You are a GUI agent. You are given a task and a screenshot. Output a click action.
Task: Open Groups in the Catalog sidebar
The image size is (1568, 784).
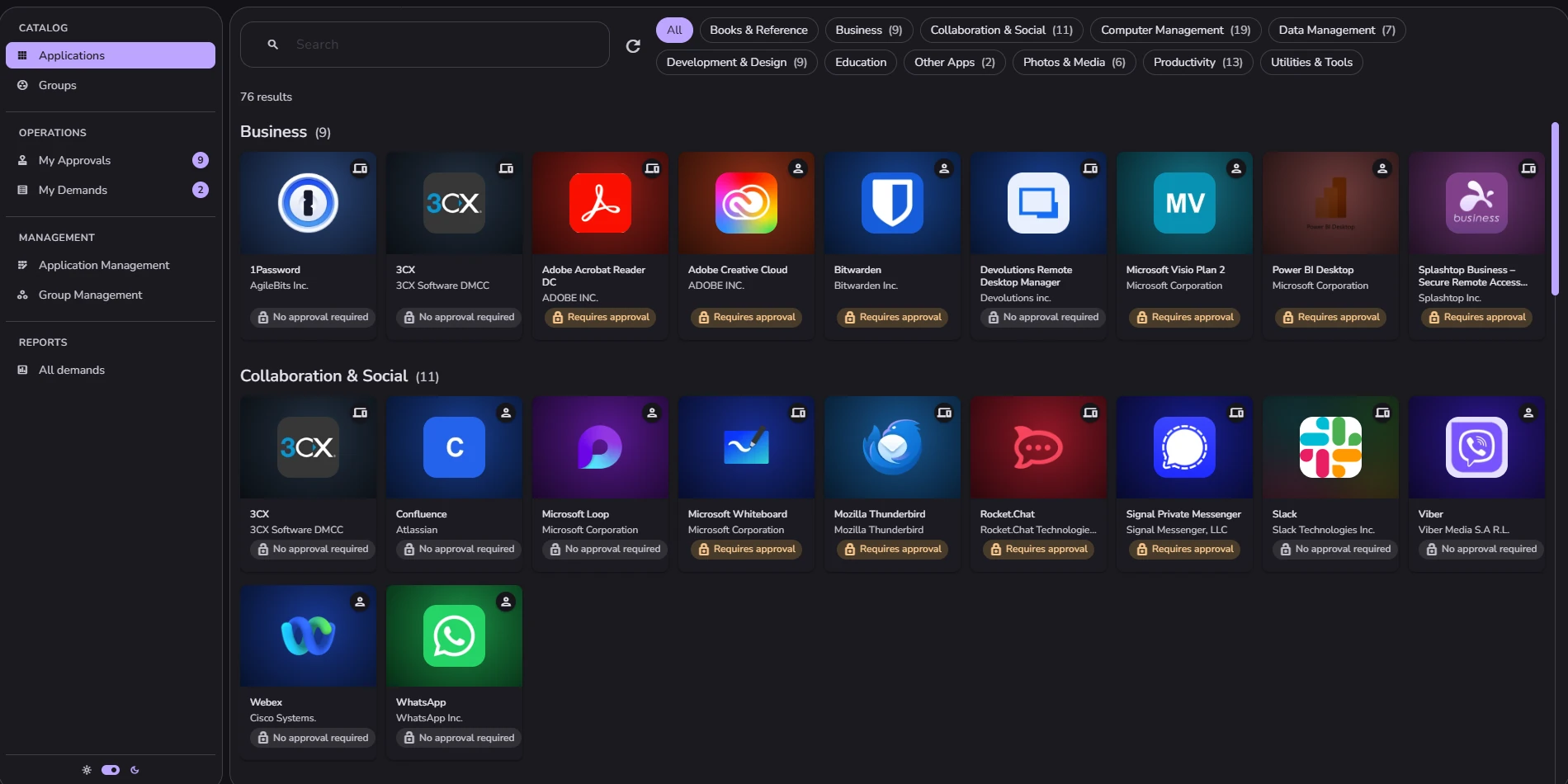point(111,85)
